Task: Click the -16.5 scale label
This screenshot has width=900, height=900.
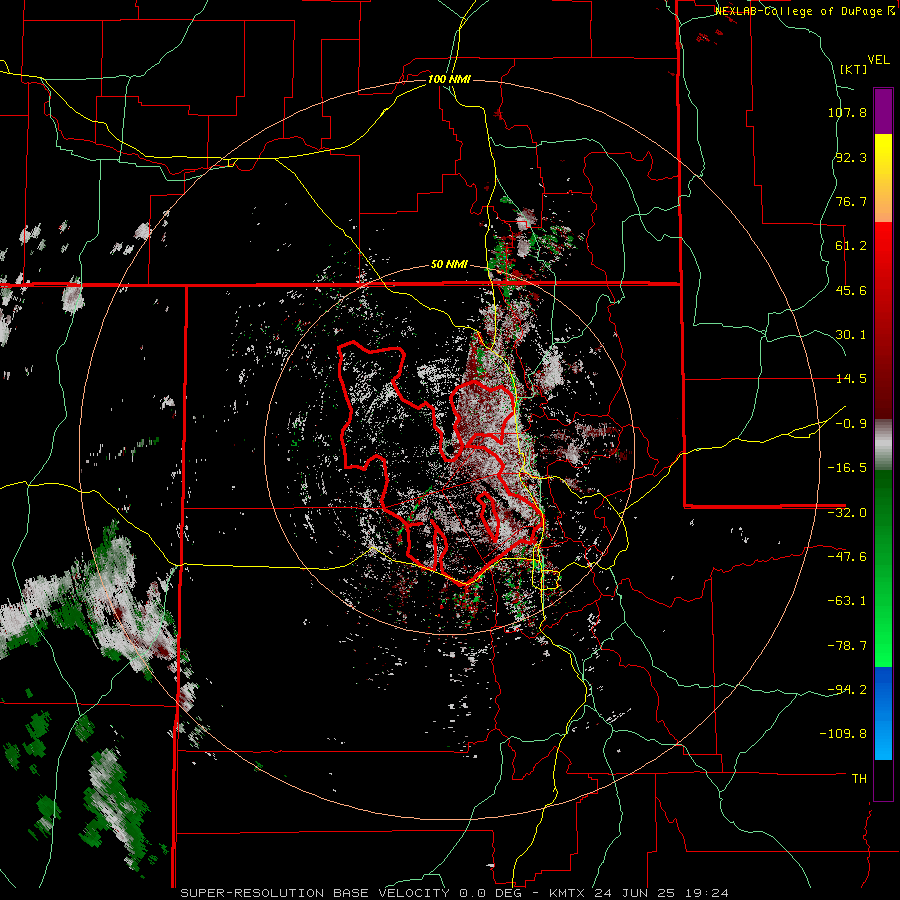Action: point(847,468)
